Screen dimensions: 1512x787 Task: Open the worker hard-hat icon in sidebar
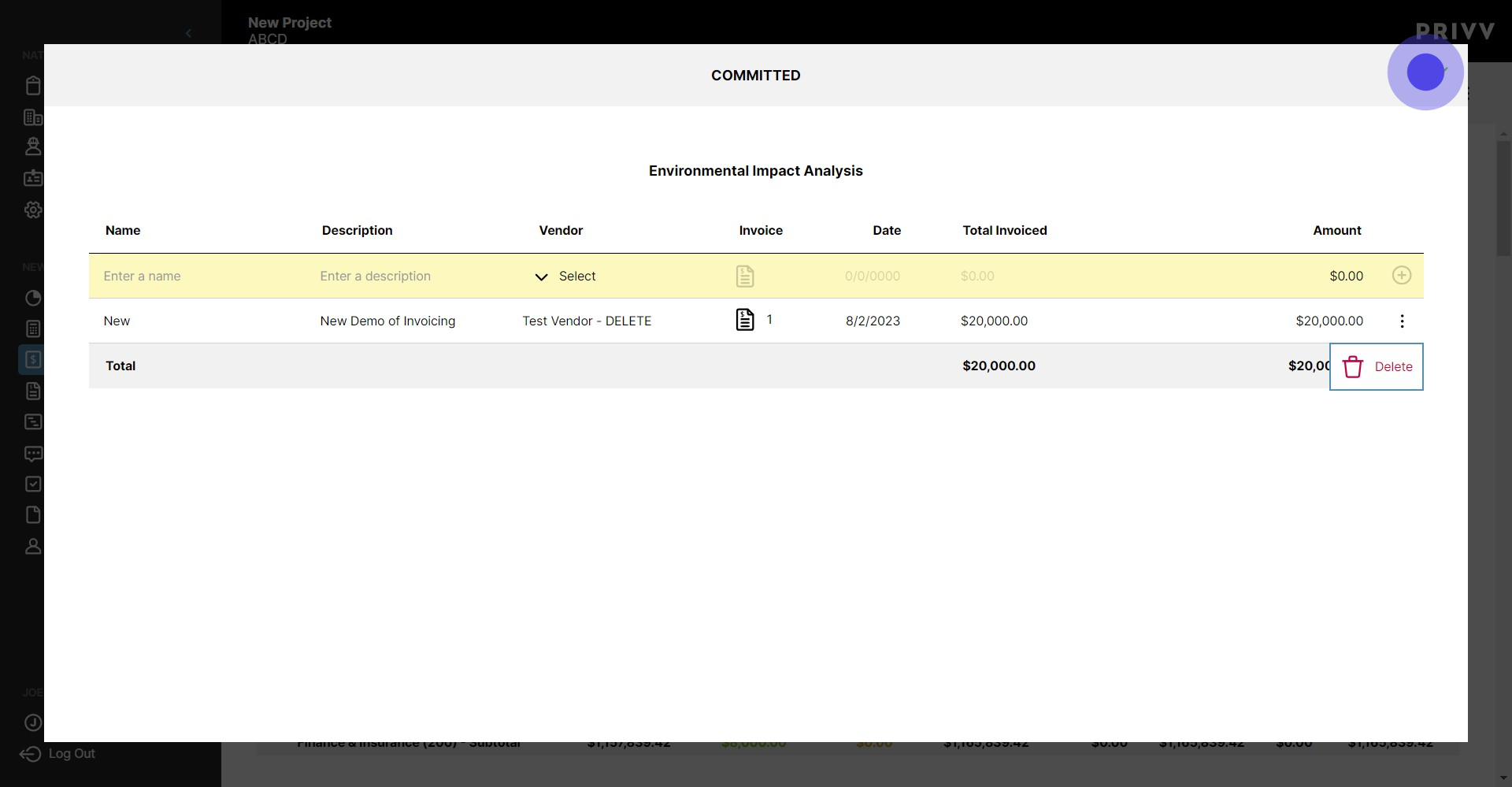33,146
